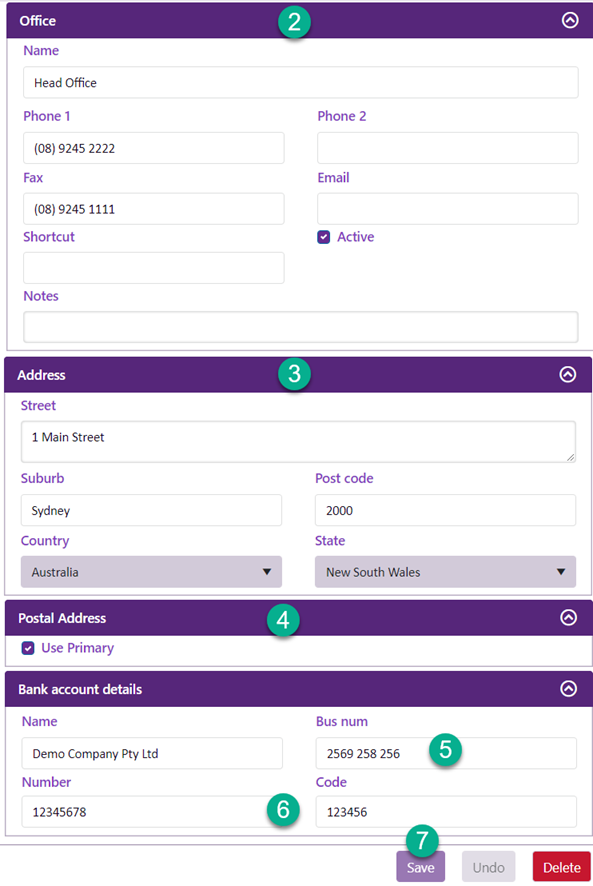The height and width of the screenshot is (886, 593).
Task: Click the bank Code field
Action: pyautogui.click(x=446, y=812)
